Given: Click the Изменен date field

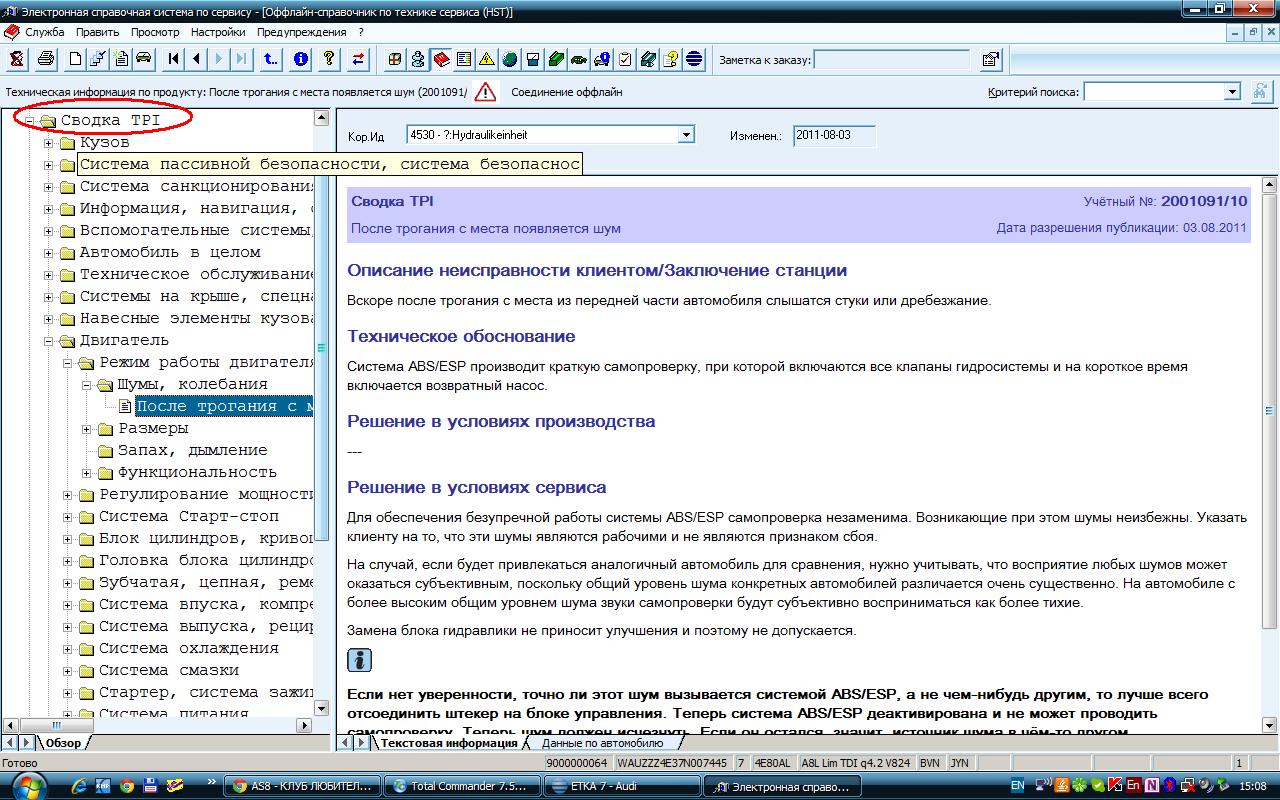Looking at the screenshot, I should (x=834, y=135).
